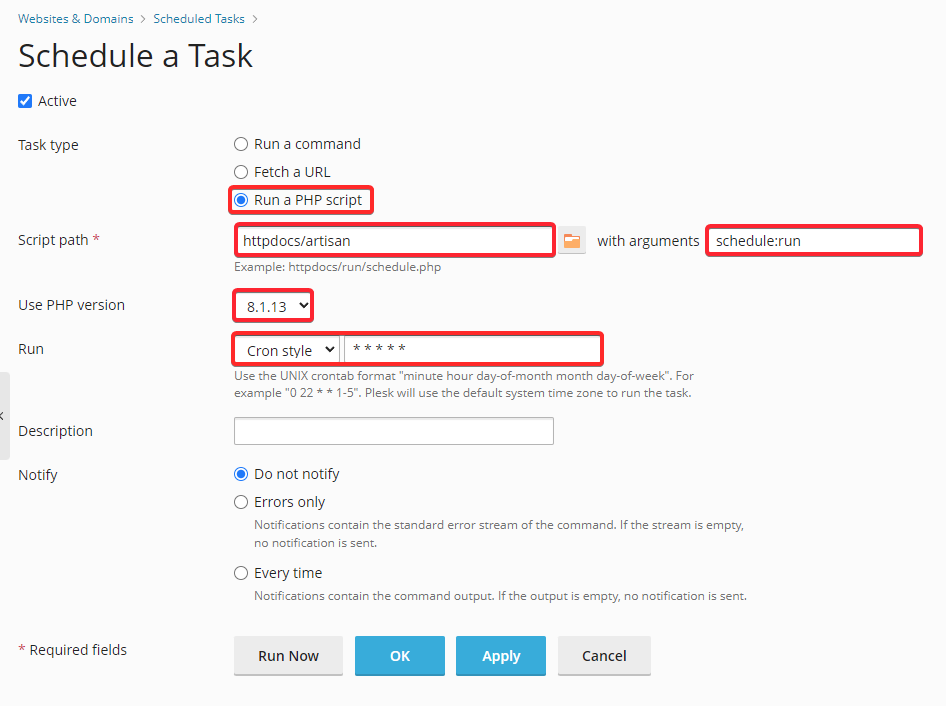Select the Run a command option
The height and width of the screenshot is (706, 946).
241,144
